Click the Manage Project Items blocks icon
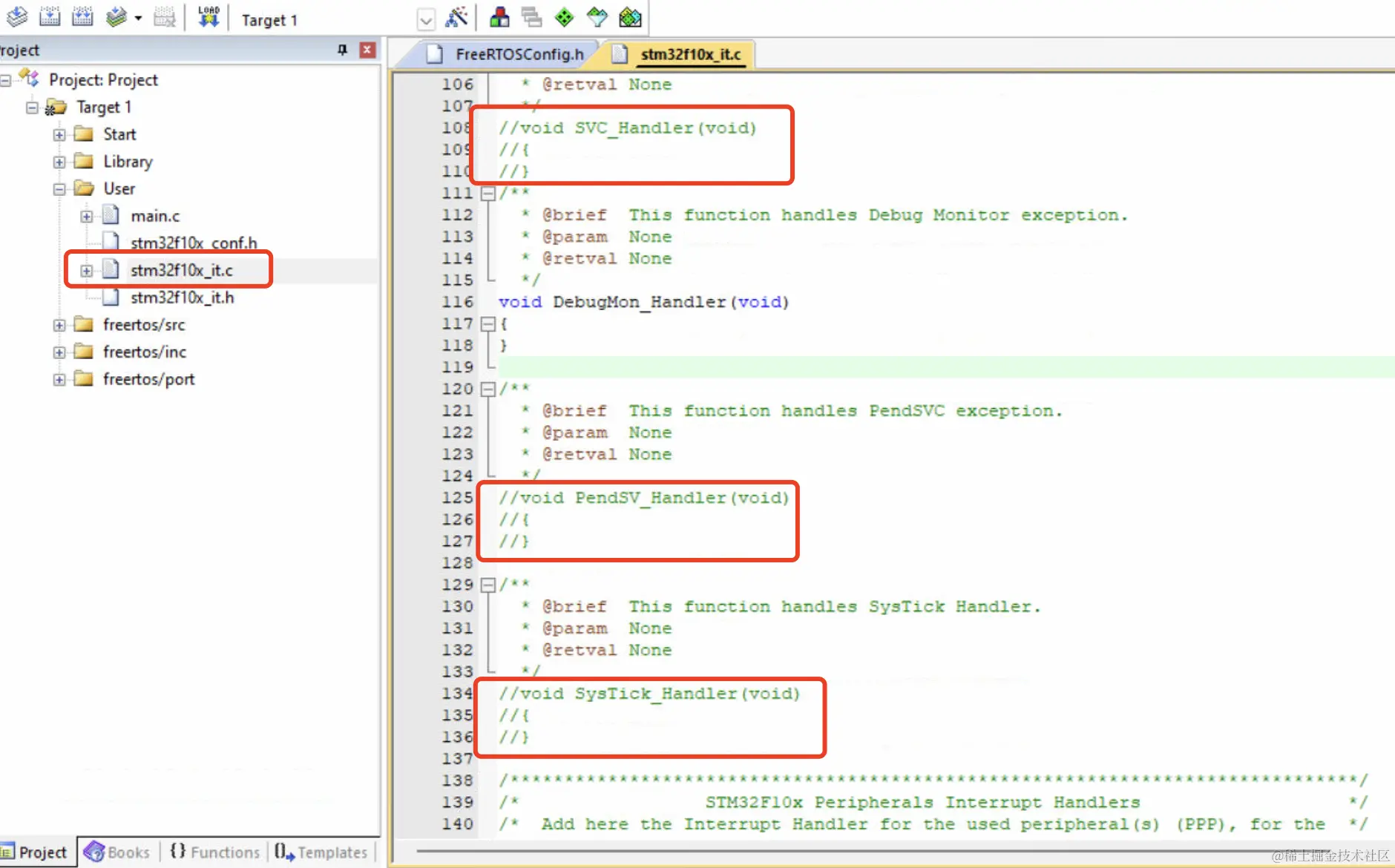Screen dimensions: 1395x868 pos(499,17)
